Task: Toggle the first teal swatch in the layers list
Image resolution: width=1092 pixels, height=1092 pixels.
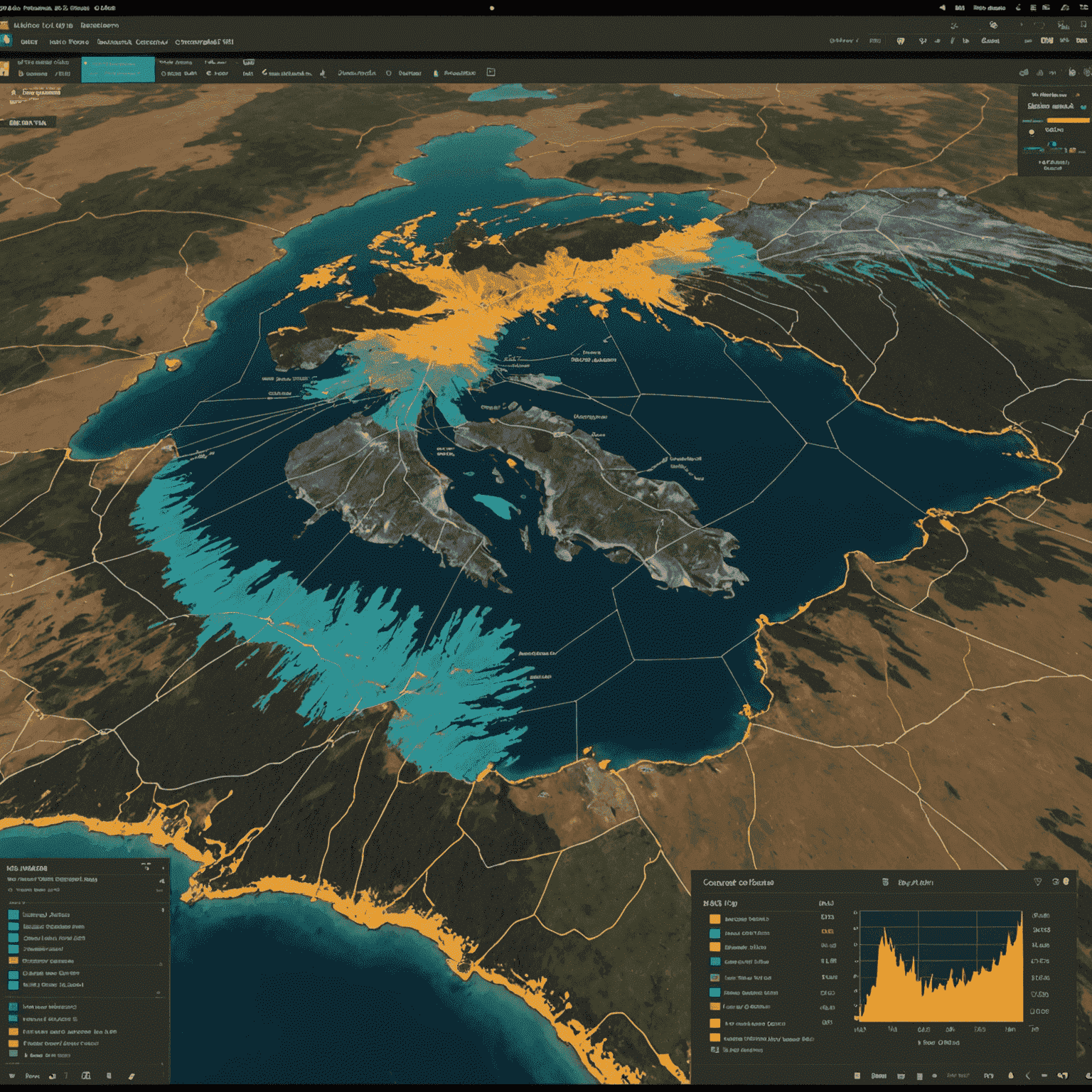Action: coord(13,915)
